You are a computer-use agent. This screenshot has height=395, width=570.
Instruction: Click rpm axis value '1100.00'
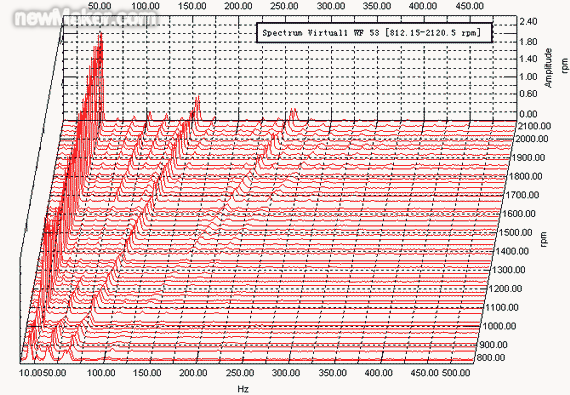click(x=502, y=307)
